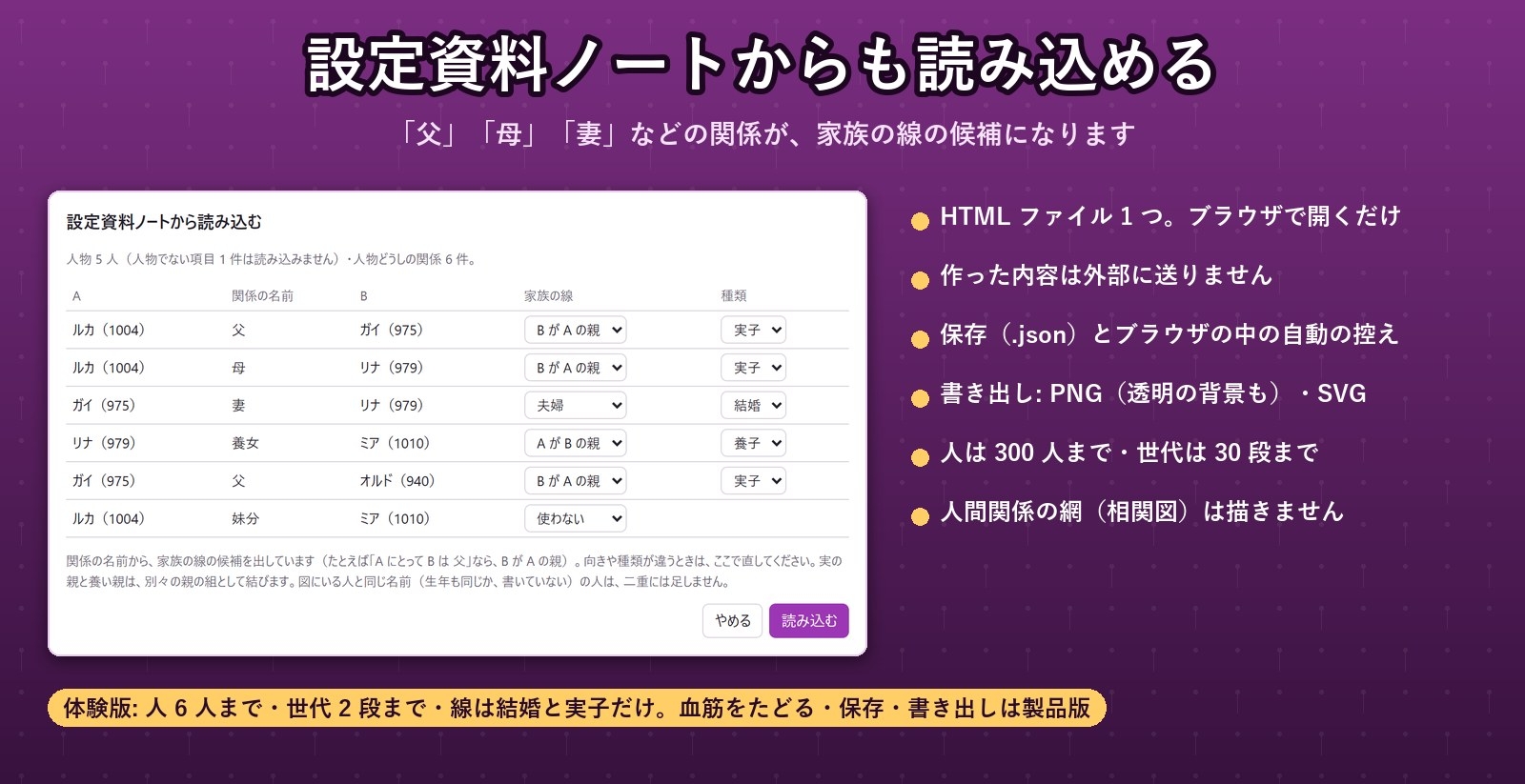This screenshot has width=1525, height=784.
Task: Open the 使わない dropdown in 妹分 row
Action: point(576,518)
